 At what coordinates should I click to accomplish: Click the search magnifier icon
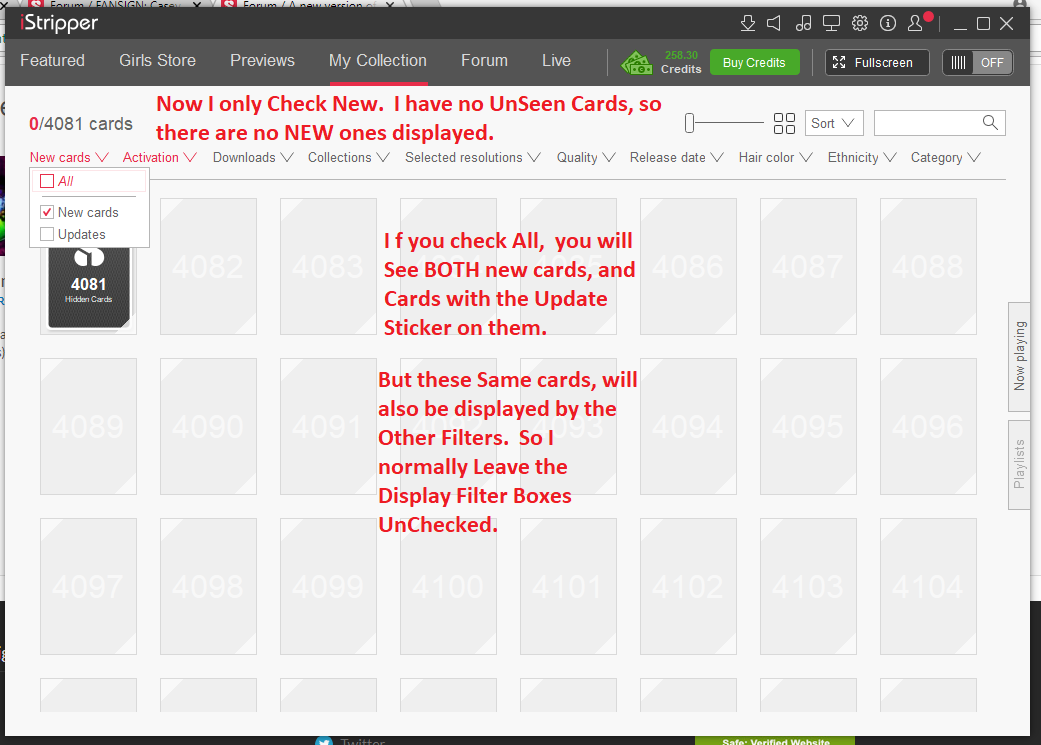coord(990,123)
